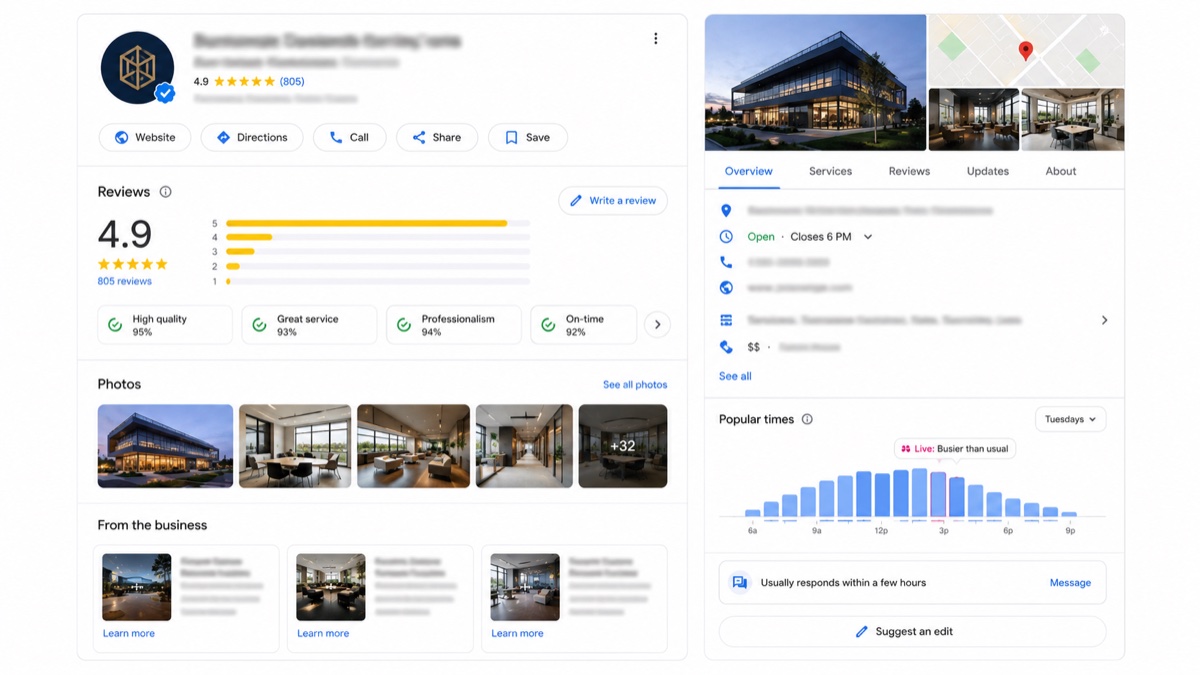The width and height of the screenshot is (1200, 675).
Task: Click the Reviews info icon
Action: click(x=166, y=192)
